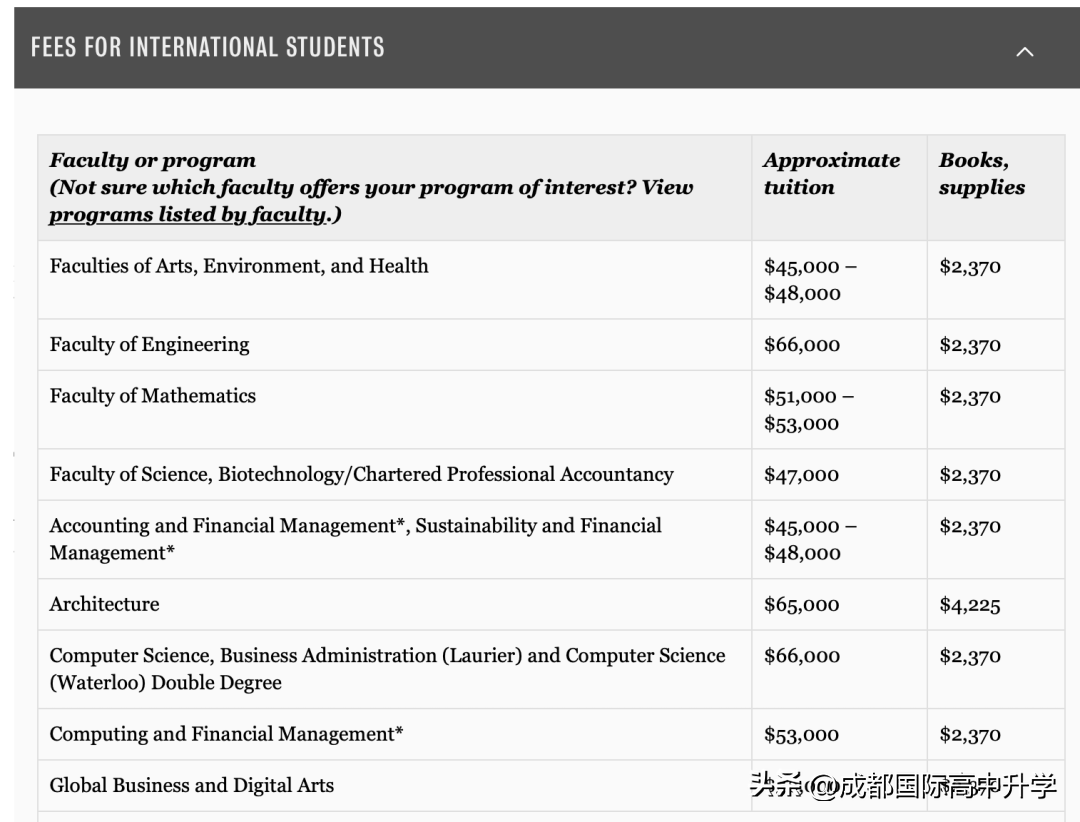Click the Faculty of Mathematics row label
This screenshot has height=822, width=1080.
(x=153, y=396)
